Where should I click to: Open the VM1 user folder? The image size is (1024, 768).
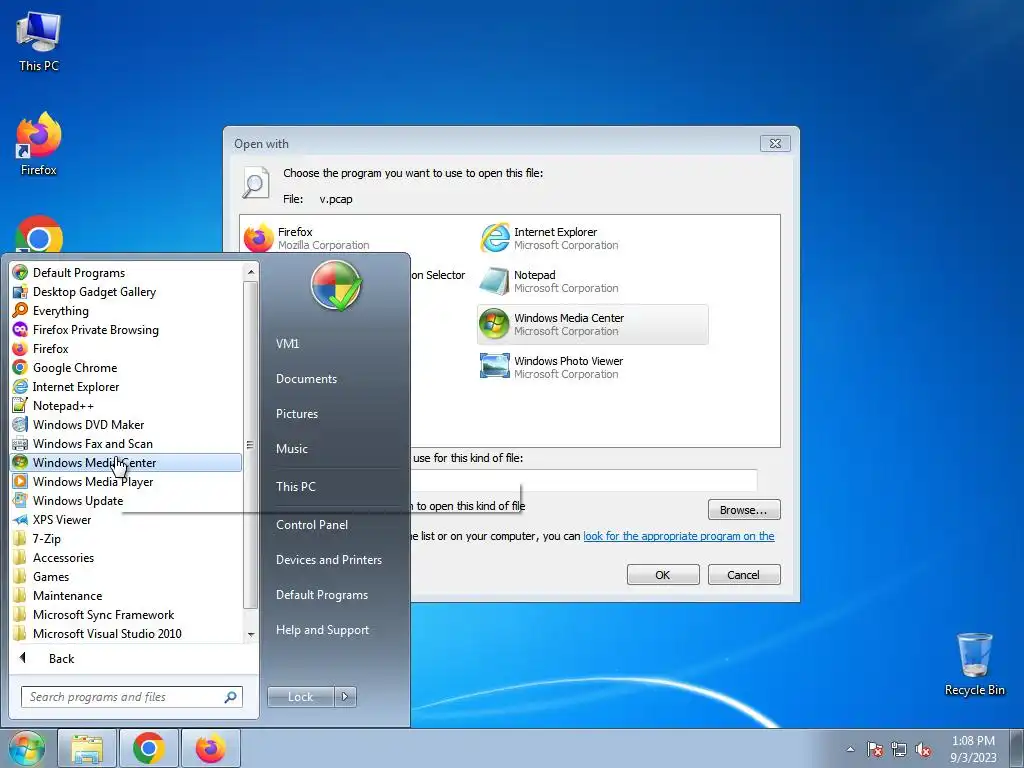tap(287, 344)
